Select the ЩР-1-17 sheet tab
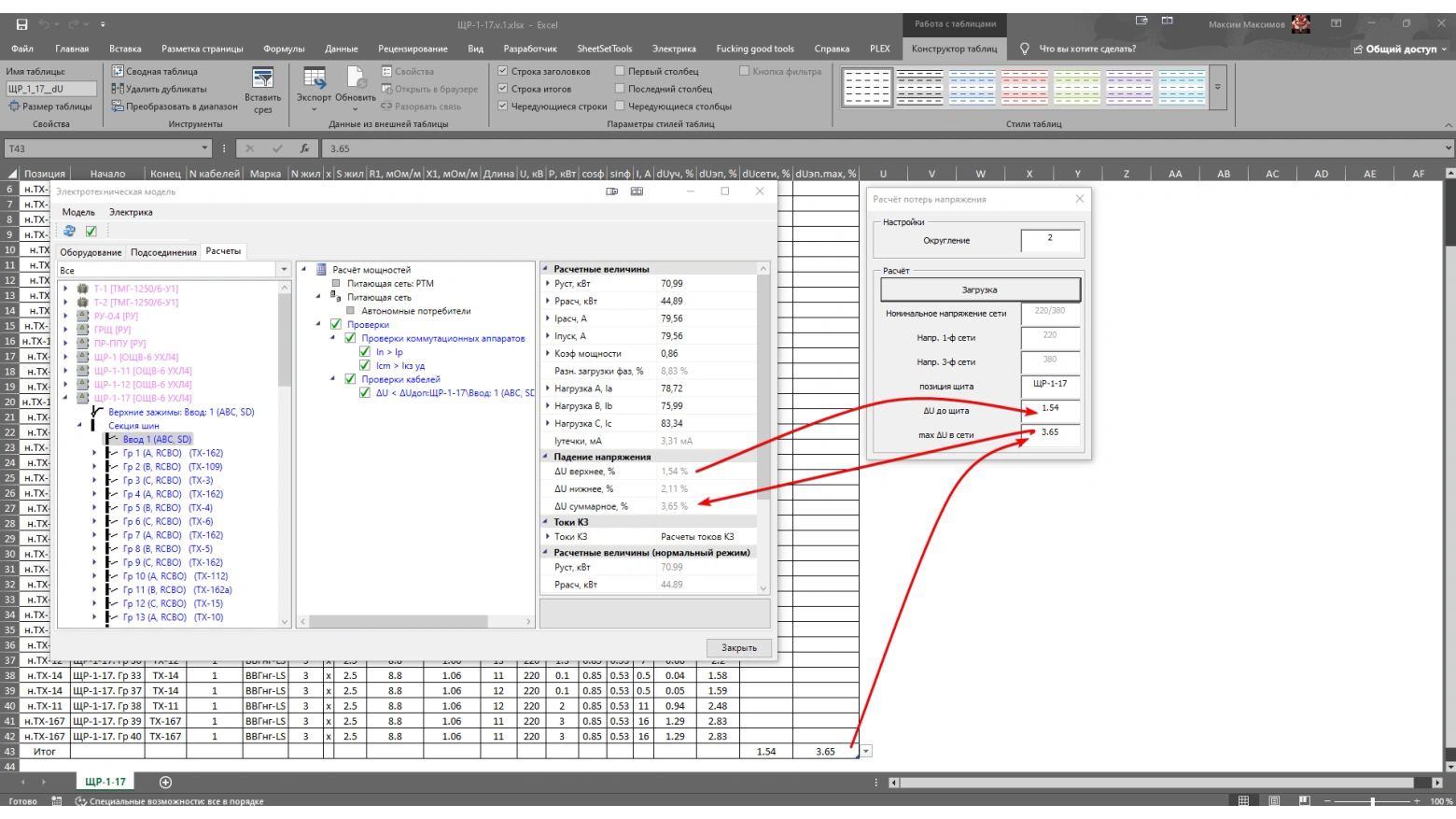The height and width of the screenshot is (819, 1456). (x=105, y=782)
